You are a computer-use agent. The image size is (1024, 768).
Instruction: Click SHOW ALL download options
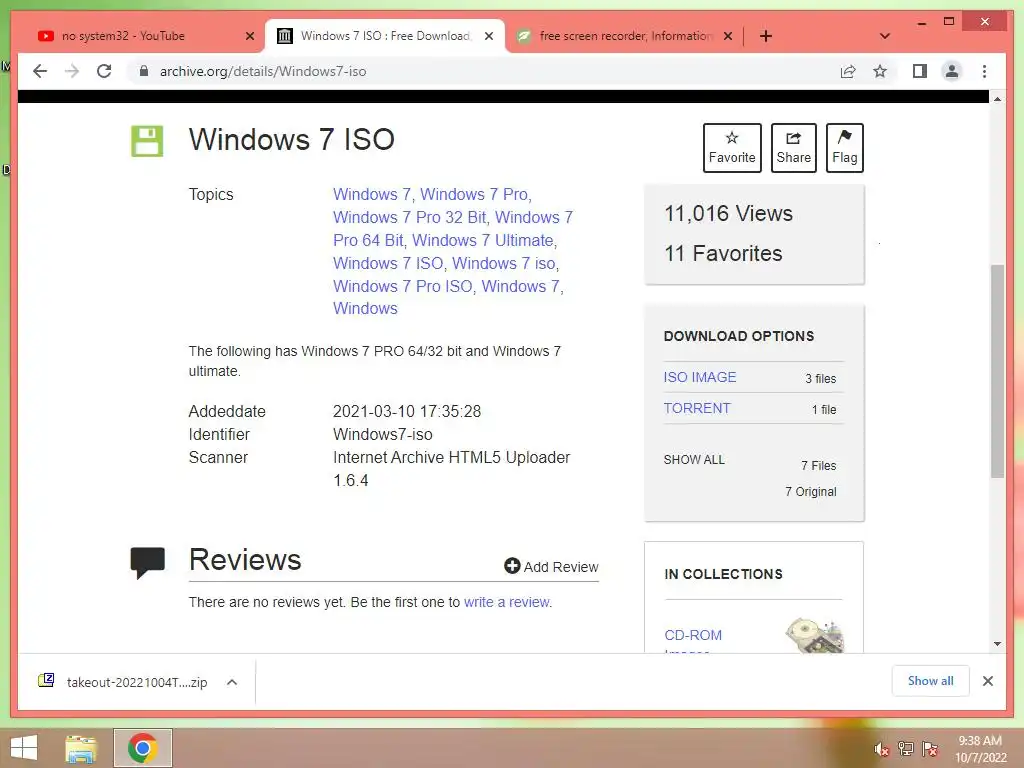(694, 460)
